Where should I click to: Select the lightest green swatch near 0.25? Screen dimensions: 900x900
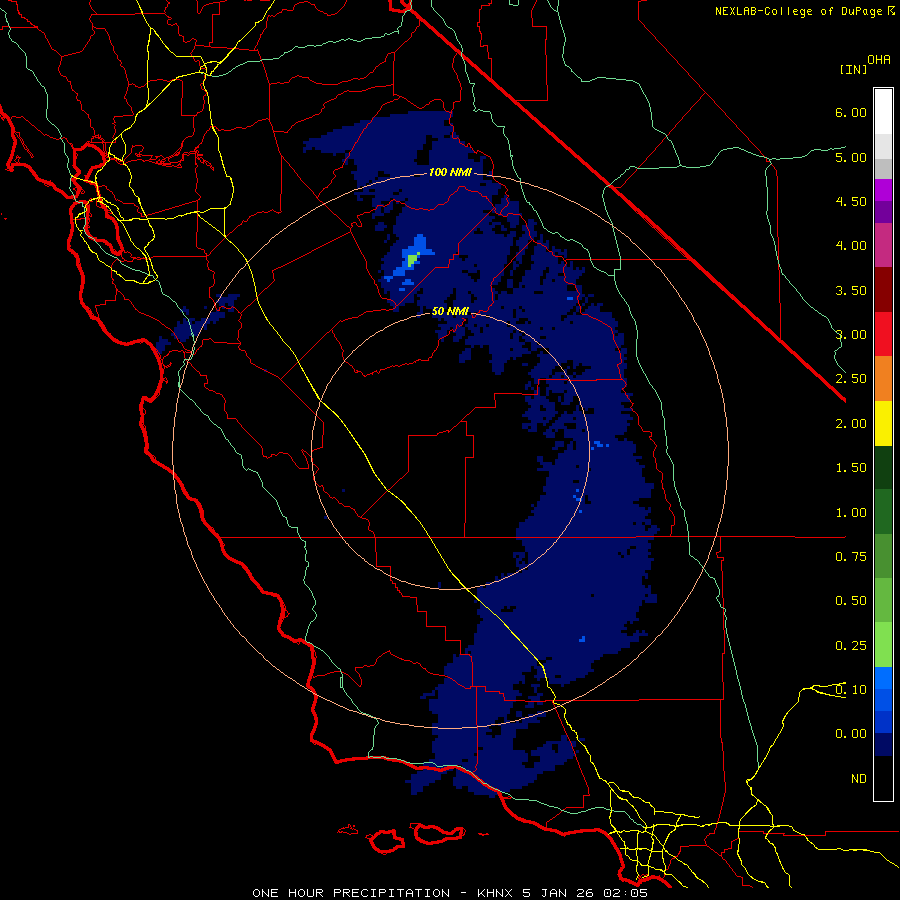click(x=883, y=645)
